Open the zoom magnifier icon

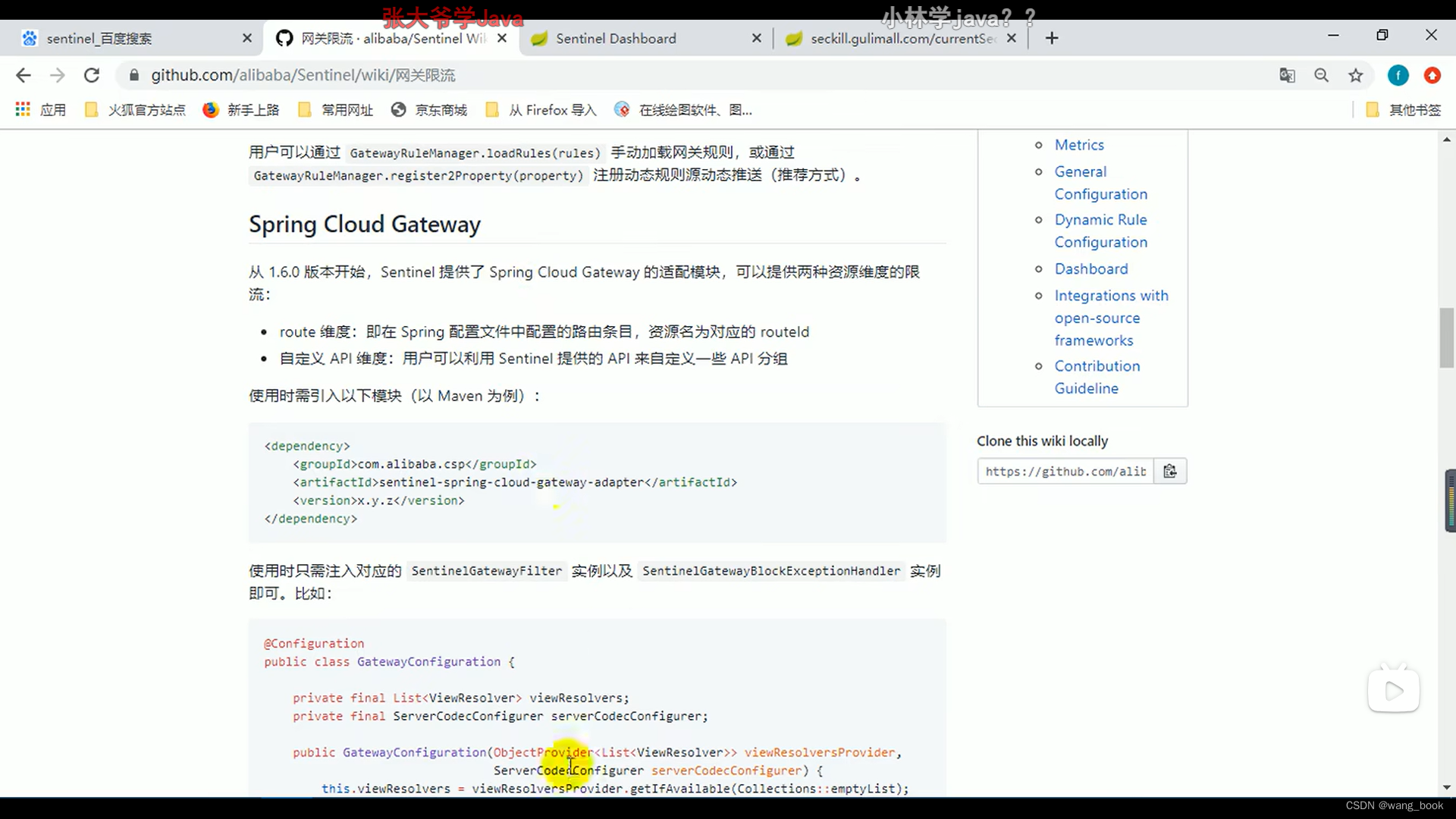point(1321,75)
